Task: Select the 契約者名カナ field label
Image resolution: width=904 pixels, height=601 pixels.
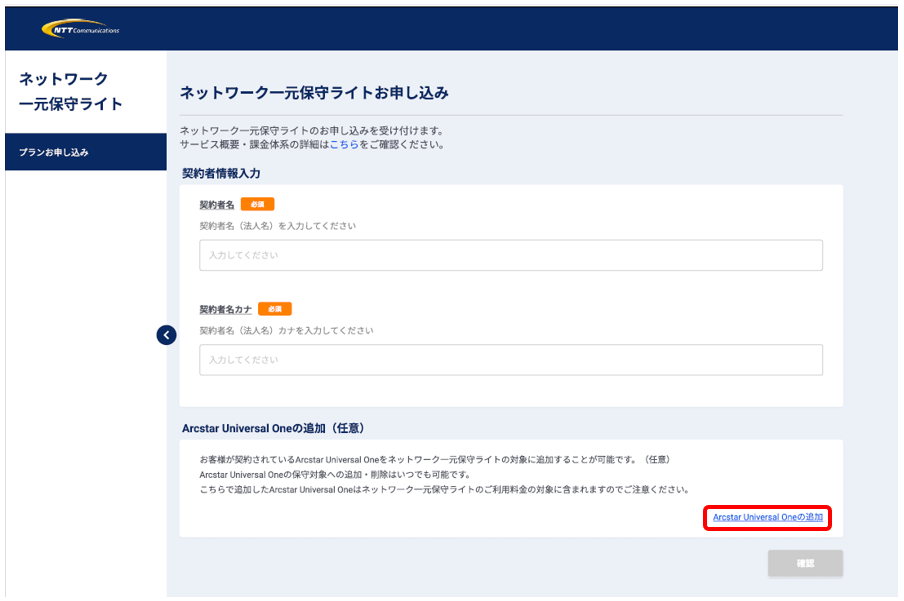Action: tap(225, 310)
